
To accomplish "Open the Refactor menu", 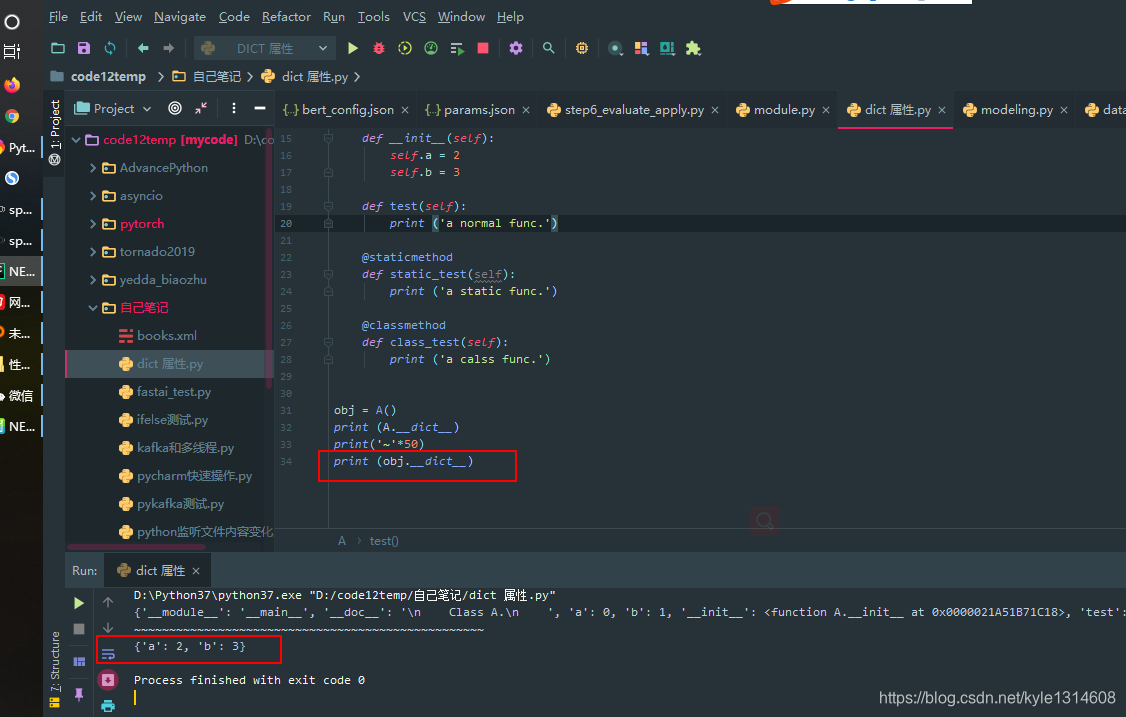I will click(286, 17).
